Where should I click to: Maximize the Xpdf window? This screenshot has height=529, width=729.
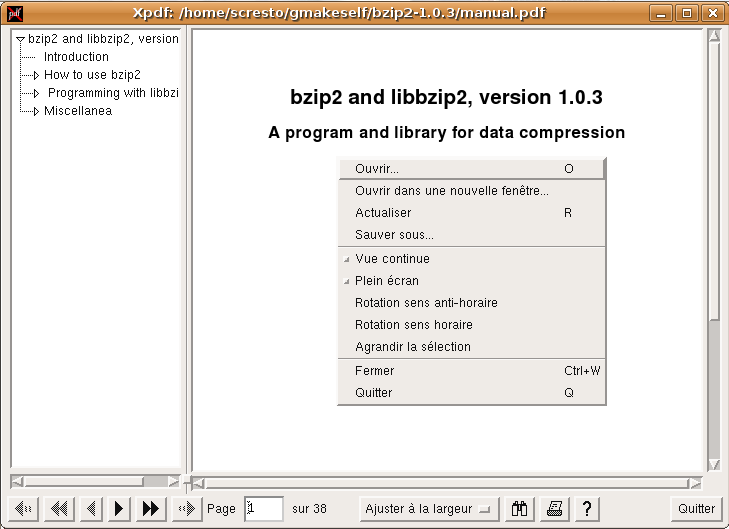pyautogui.click(x=687, y=13)
